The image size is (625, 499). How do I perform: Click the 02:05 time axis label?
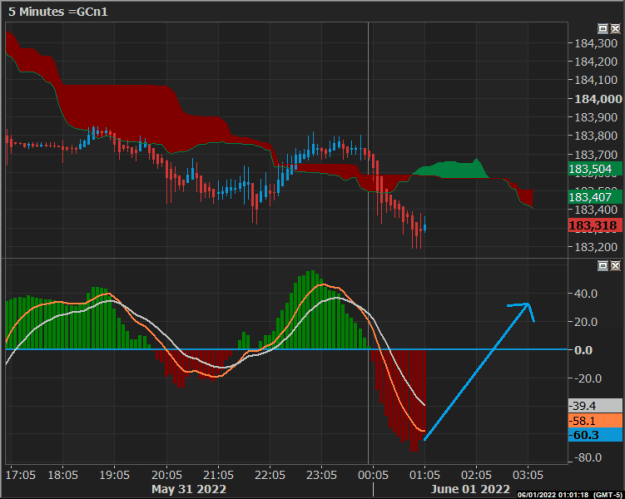(x=476, y=475)
